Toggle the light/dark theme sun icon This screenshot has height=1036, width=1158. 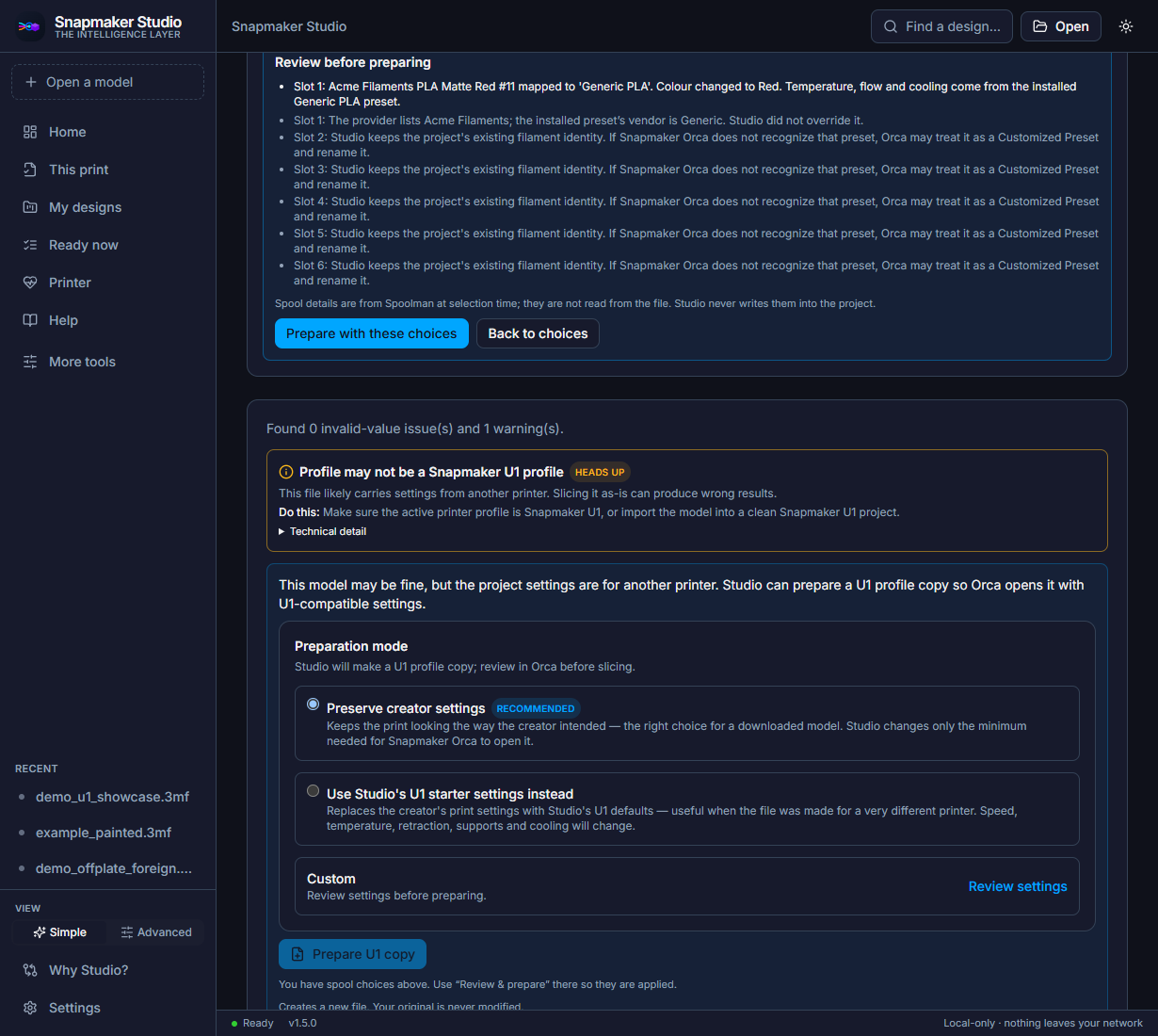(1126, 26)
